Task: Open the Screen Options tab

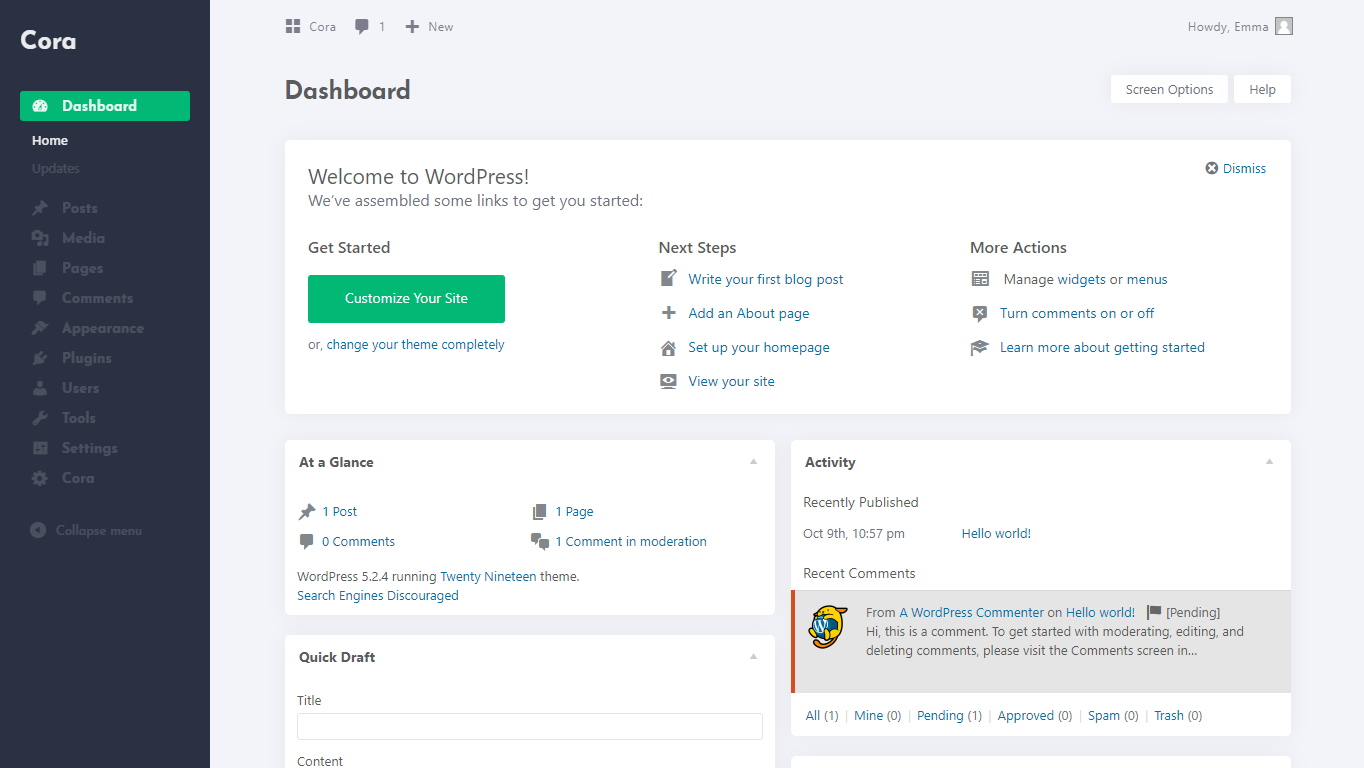Action: click(x=1170, y=89)
